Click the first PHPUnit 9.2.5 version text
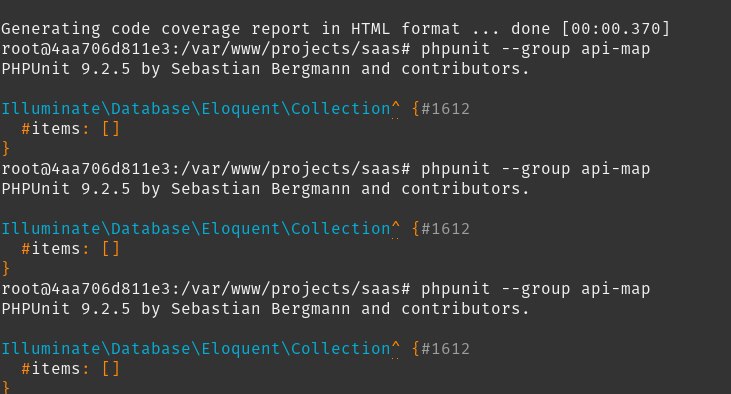The height and width of the screenshot is (394, 731). [66, 69]
